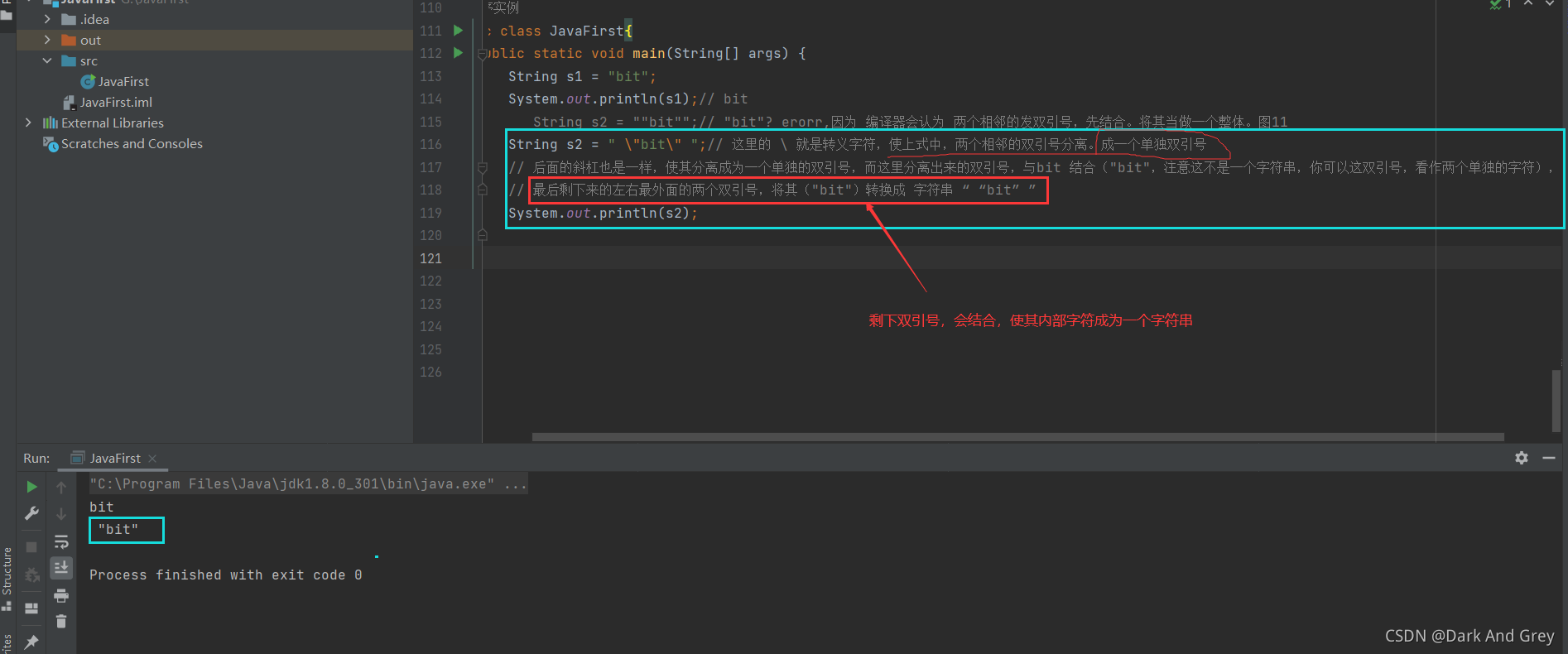Click the JavaFirst class icon in tree

(x=87, y=81)
